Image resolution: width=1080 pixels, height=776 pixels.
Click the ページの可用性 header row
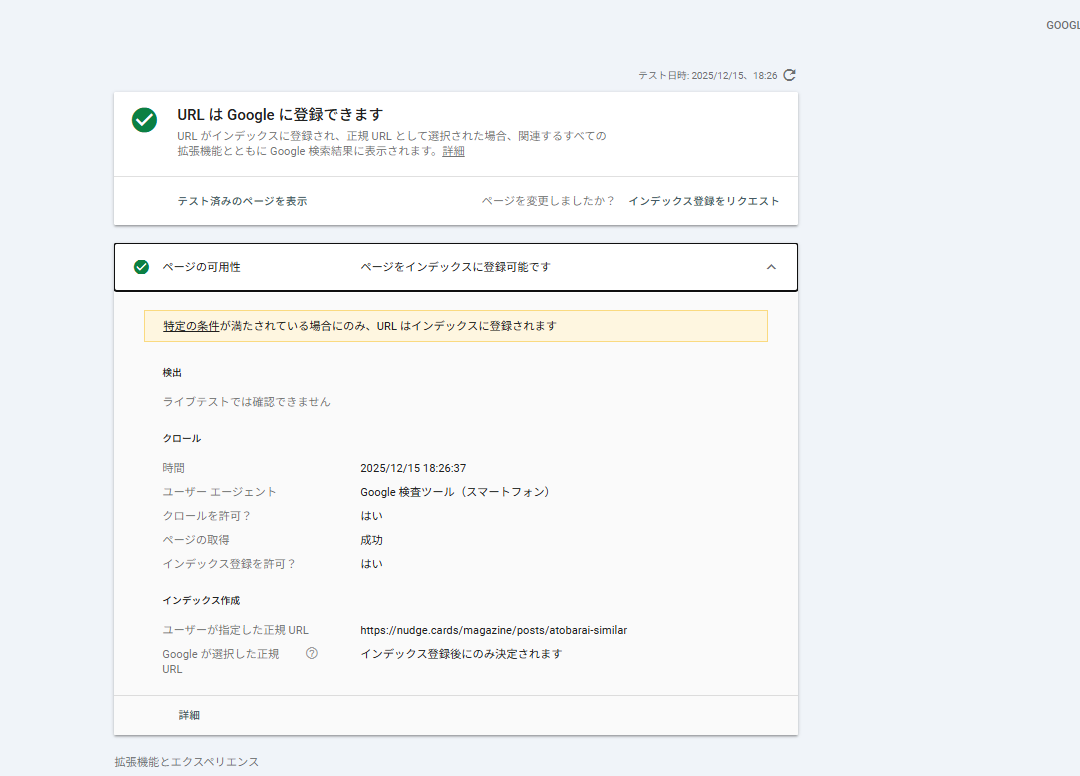[456, 267]
